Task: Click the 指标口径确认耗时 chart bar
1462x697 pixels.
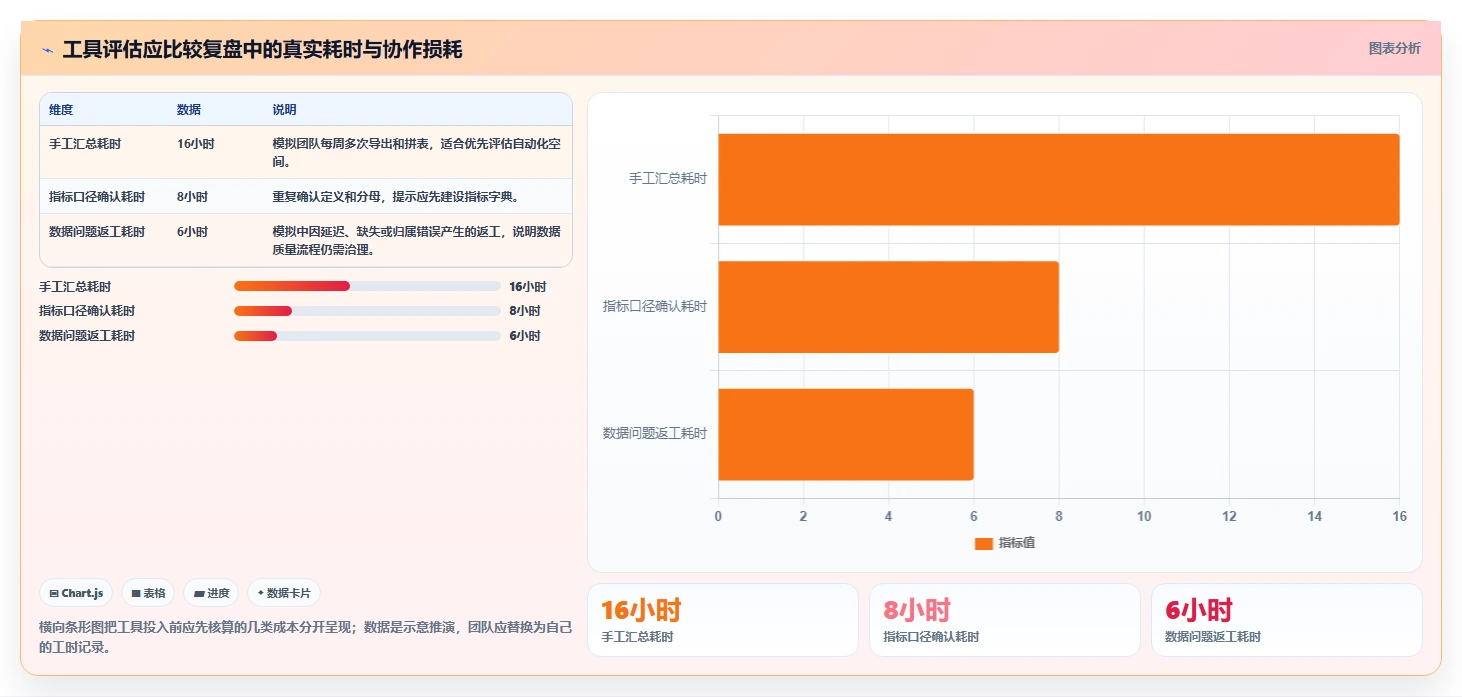Action: 888,307
